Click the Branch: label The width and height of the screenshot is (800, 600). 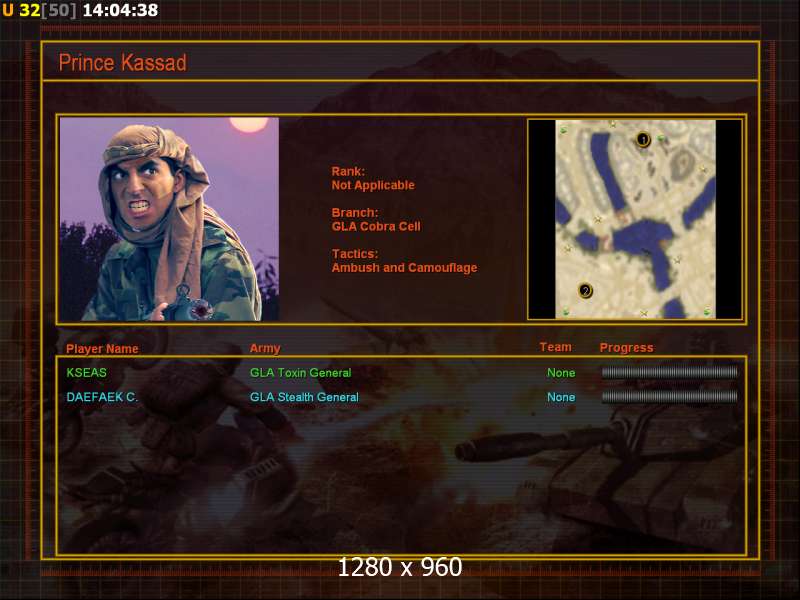coord(355,213)
